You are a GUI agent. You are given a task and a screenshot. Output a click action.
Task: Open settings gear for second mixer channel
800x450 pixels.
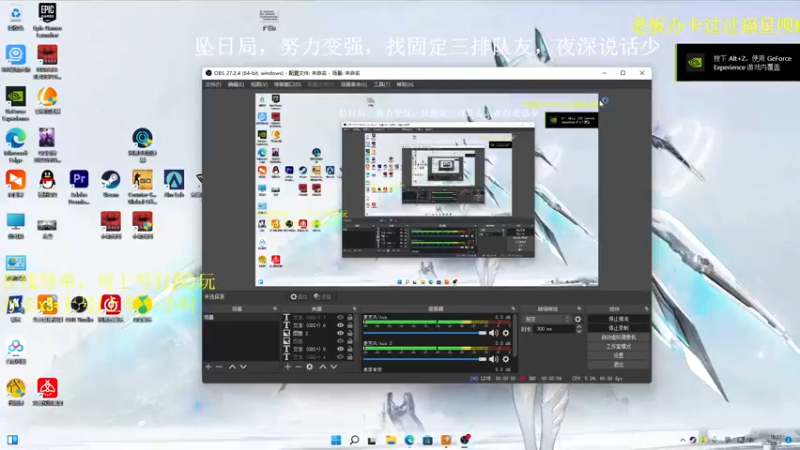pyautogui.click(x=506, y=359)
